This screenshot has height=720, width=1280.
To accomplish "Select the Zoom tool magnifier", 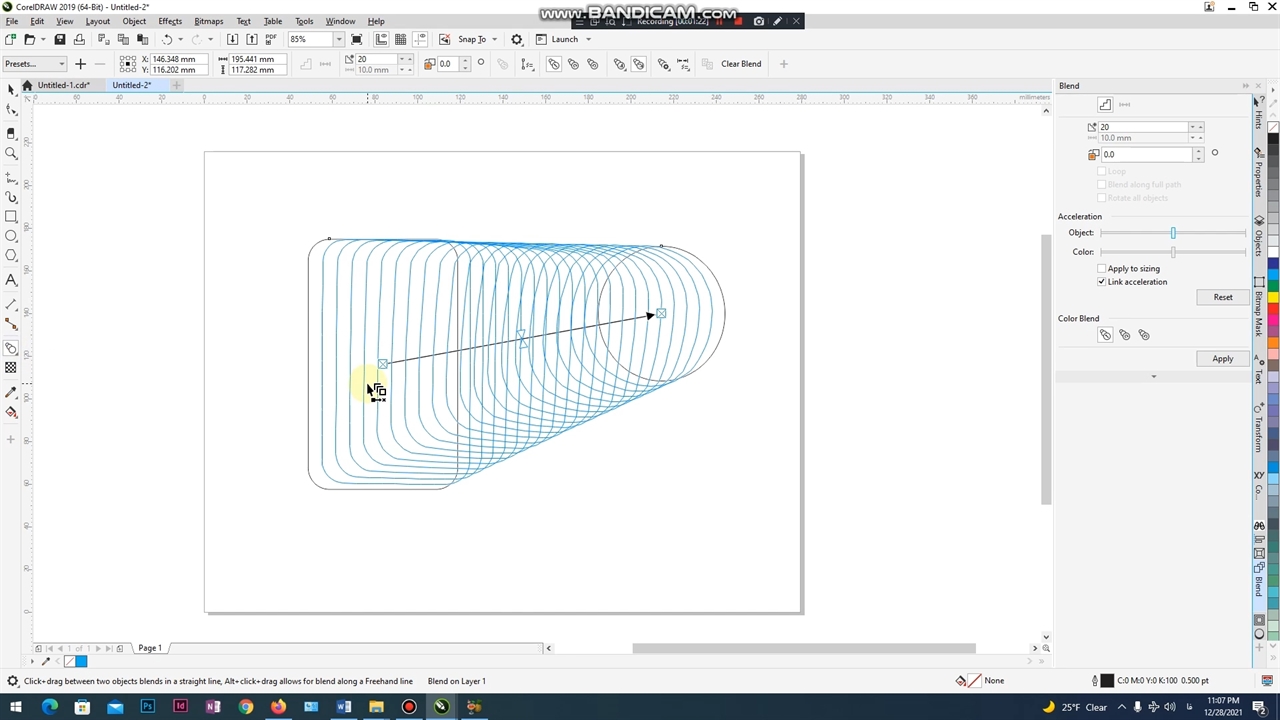I will [x=11, y=153].
